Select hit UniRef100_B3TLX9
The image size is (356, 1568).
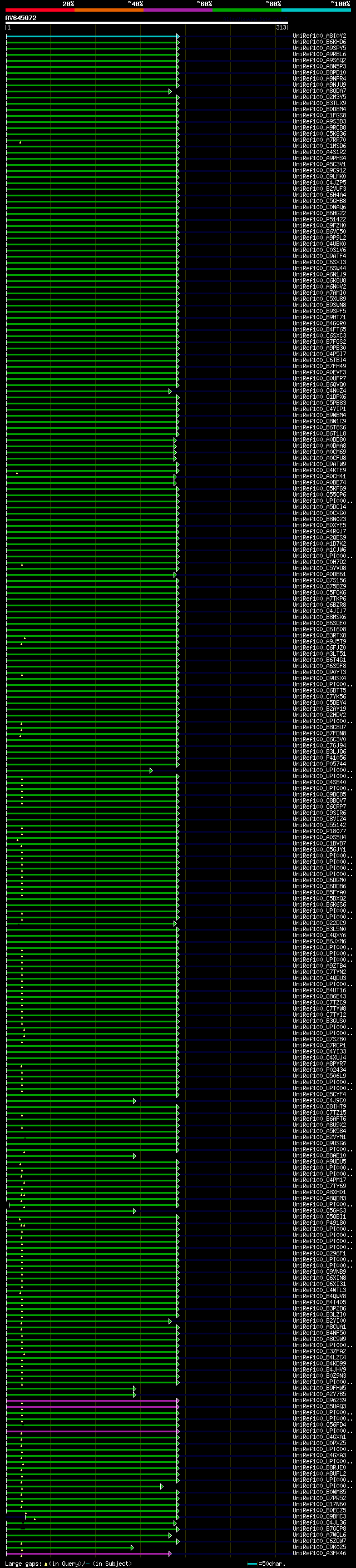(x=319, y=103)
